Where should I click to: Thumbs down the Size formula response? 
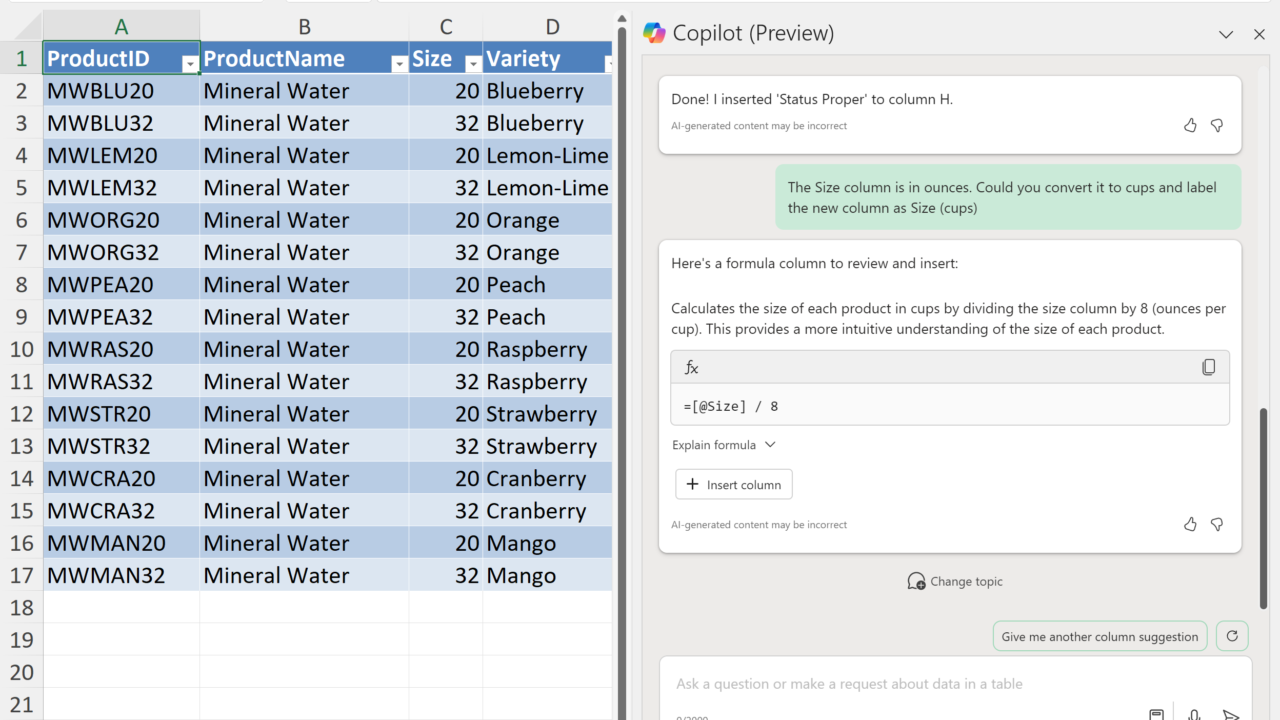[1217, 524]
